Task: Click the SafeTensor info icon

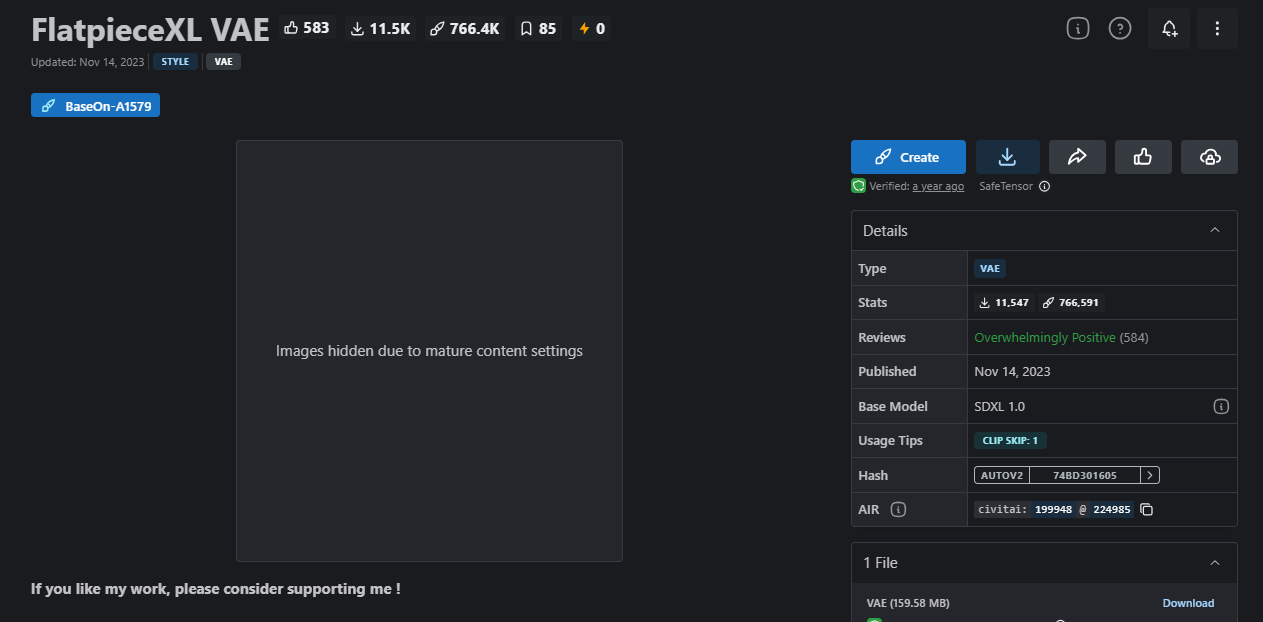Action: tap(1044, 186)
